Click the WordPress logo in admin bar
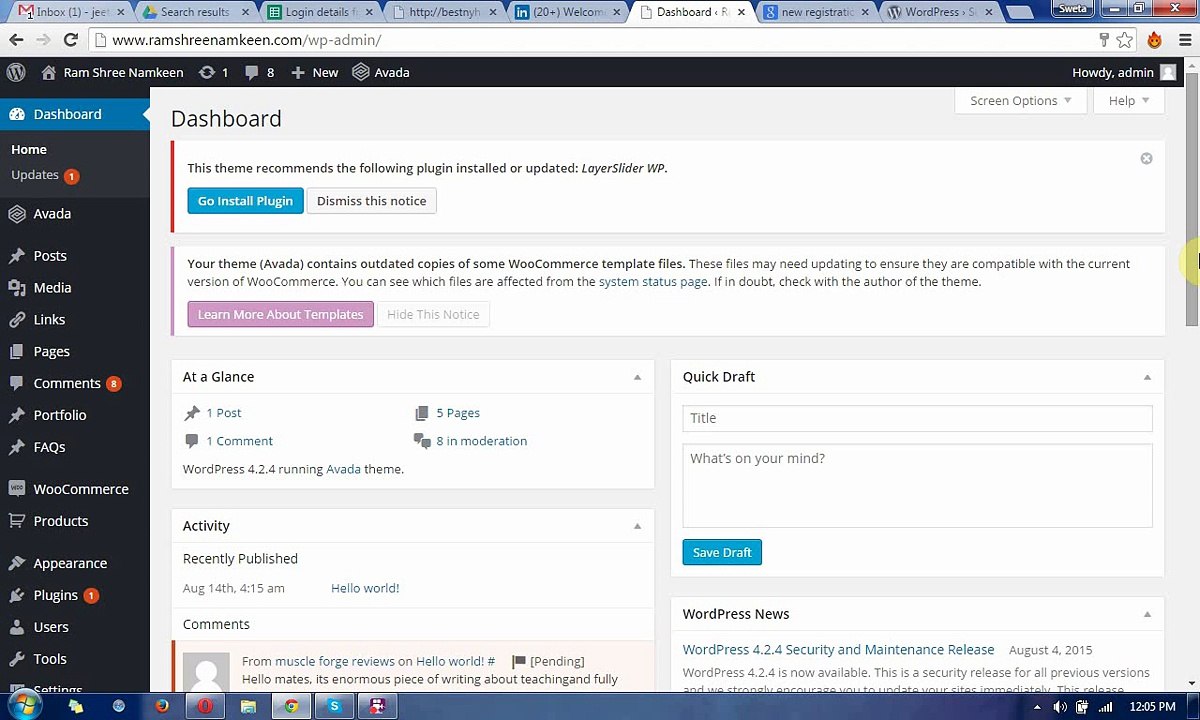 coord(16,72)
